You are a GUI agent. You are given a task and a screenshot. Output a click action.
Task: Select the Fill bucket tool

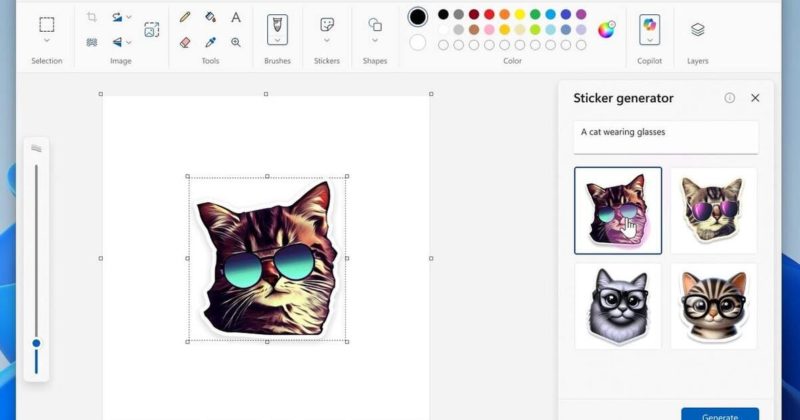coord(210,17)
